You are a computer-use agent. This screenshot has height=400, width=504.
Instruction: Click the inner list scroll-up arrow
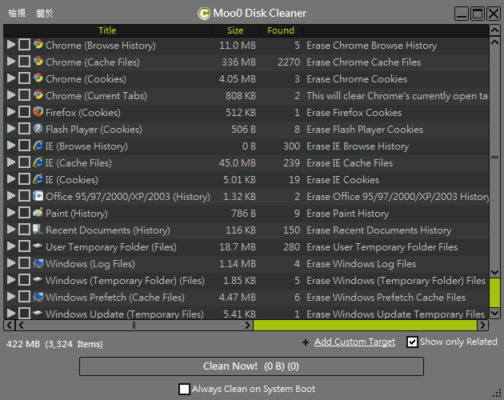(495, 43)
